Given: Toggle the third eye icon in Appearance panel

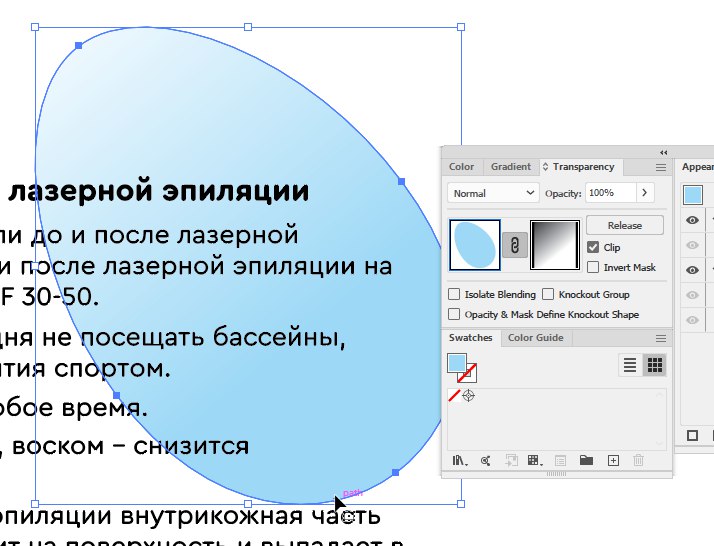Looking at the screenshot, I should click(x=692, y=270).
